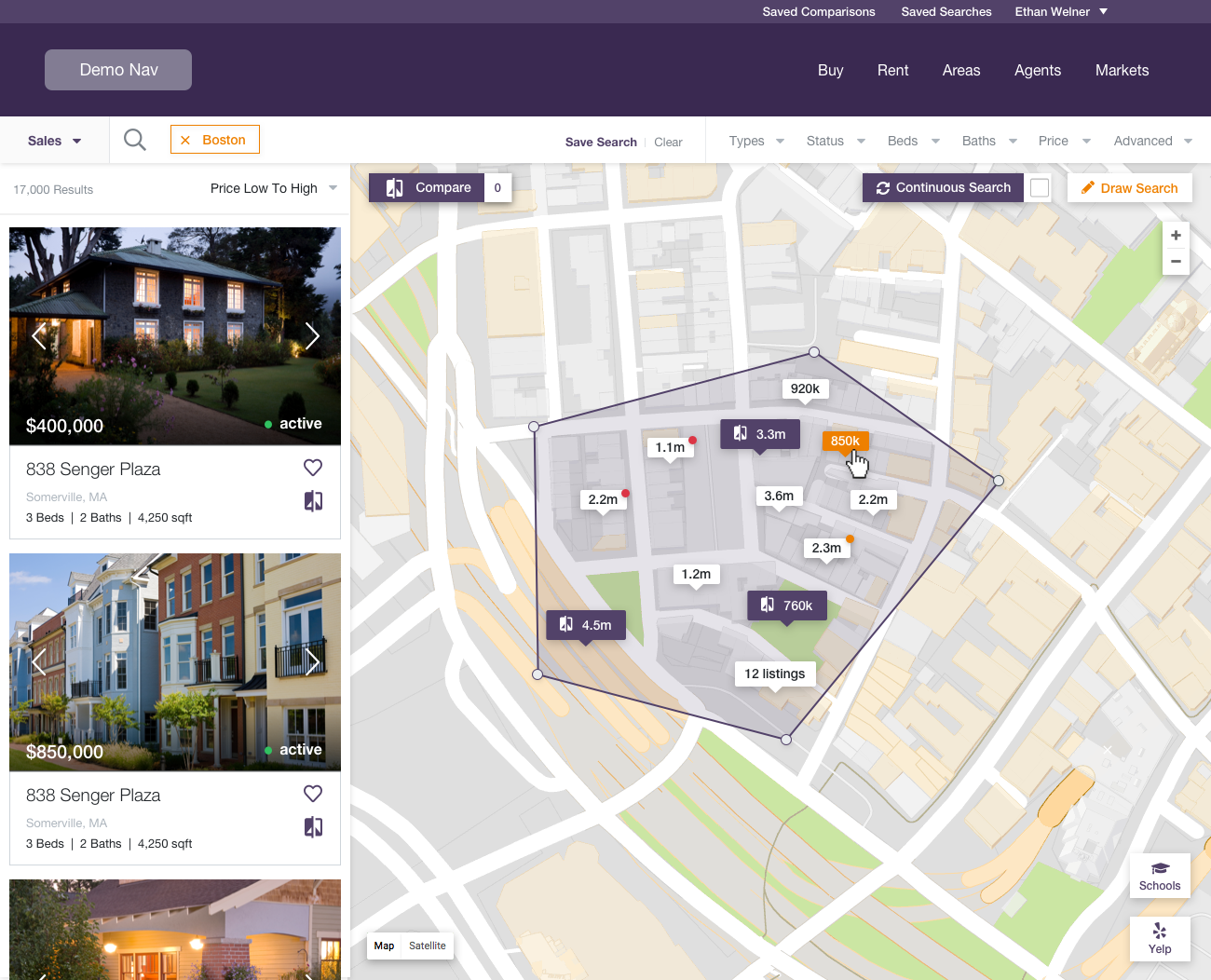Viewport: 1211px width, 980px height.
Task: Show Yelp places on the map
Action: coord(1159,938)
